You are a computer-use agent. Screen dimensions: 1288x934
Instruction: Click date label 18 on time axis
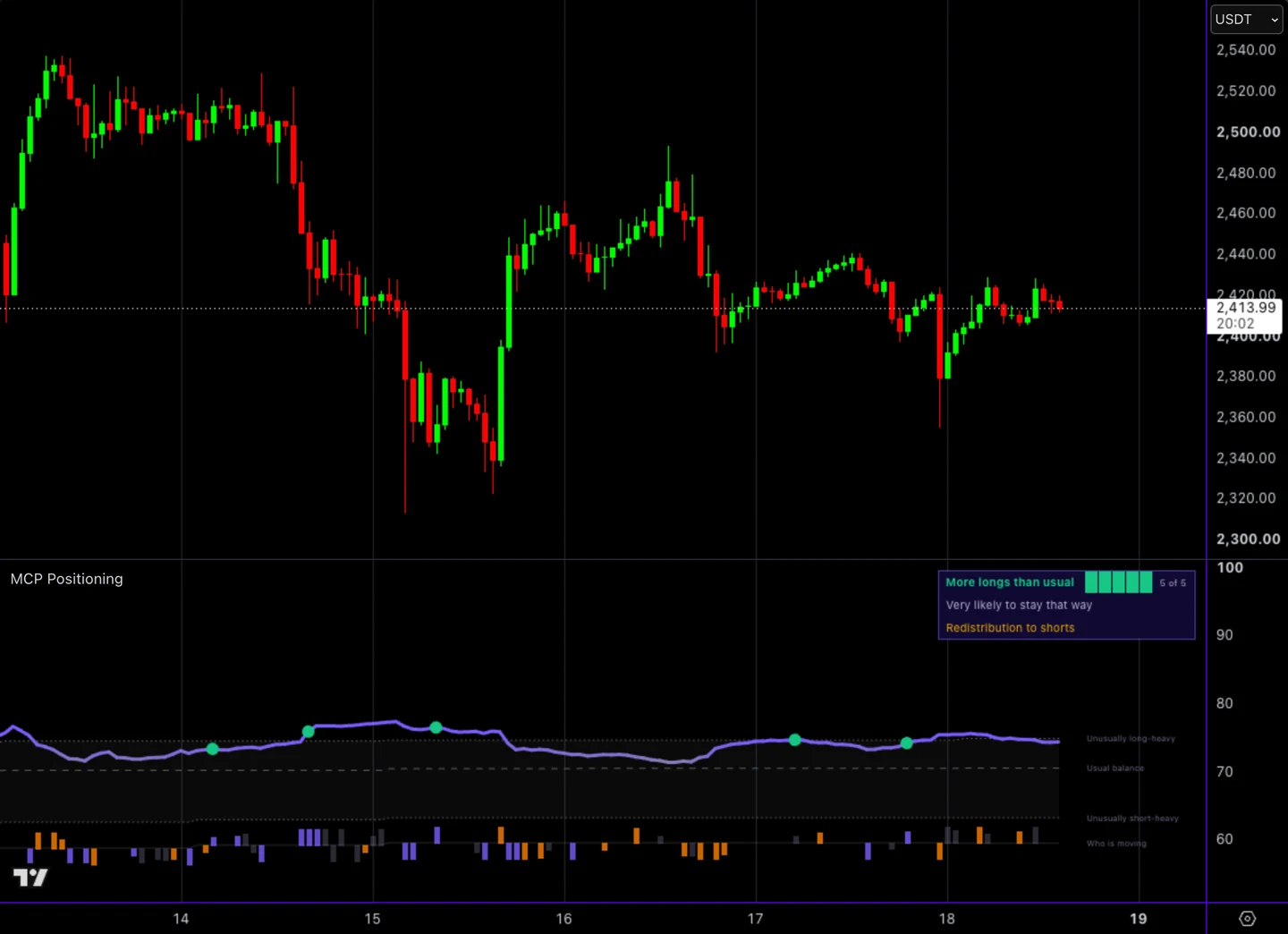(x=946, y=919)
